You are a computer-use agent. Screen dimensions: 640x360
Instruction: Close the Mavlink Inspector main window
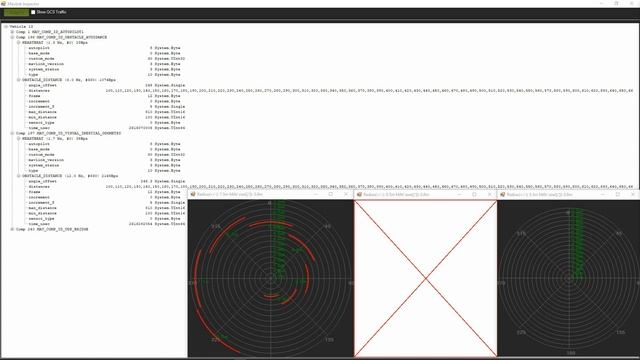[632, 3]
